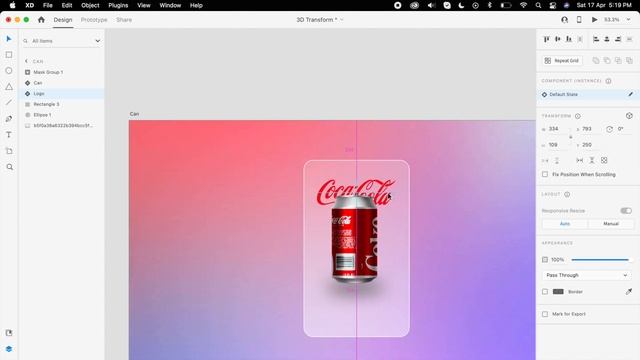The image size is (640, 360).
Task: Open the File menu
Action: [x=48, y=5]
